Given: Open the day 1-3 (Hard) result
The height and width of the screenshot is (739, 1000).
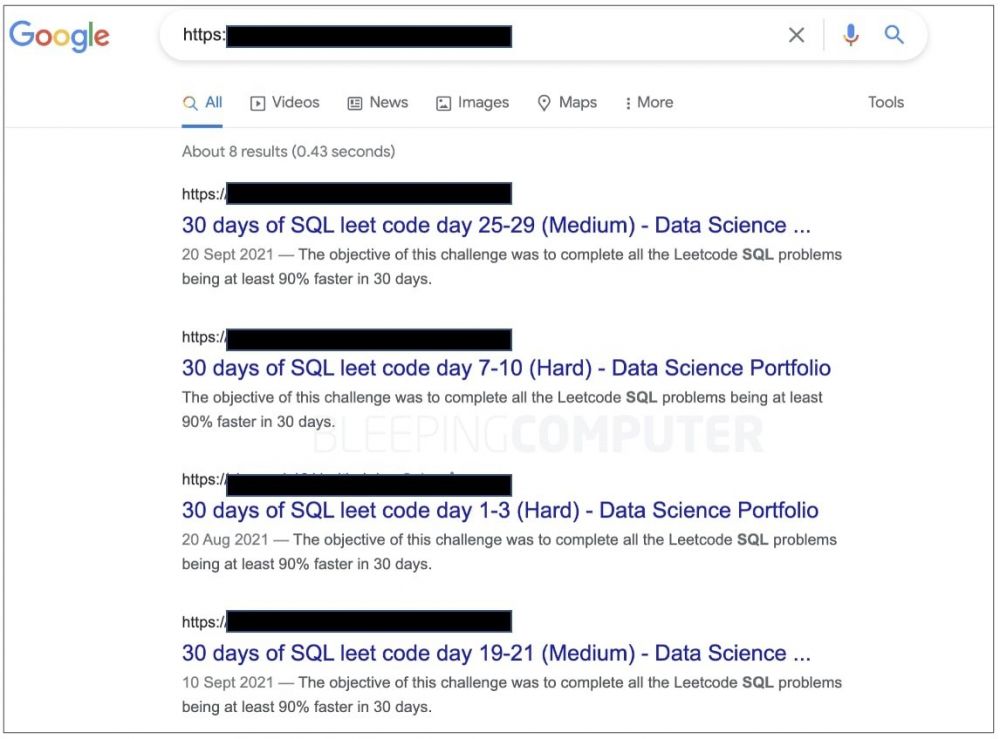Looking at the screenshot, I should coord(500,510).
